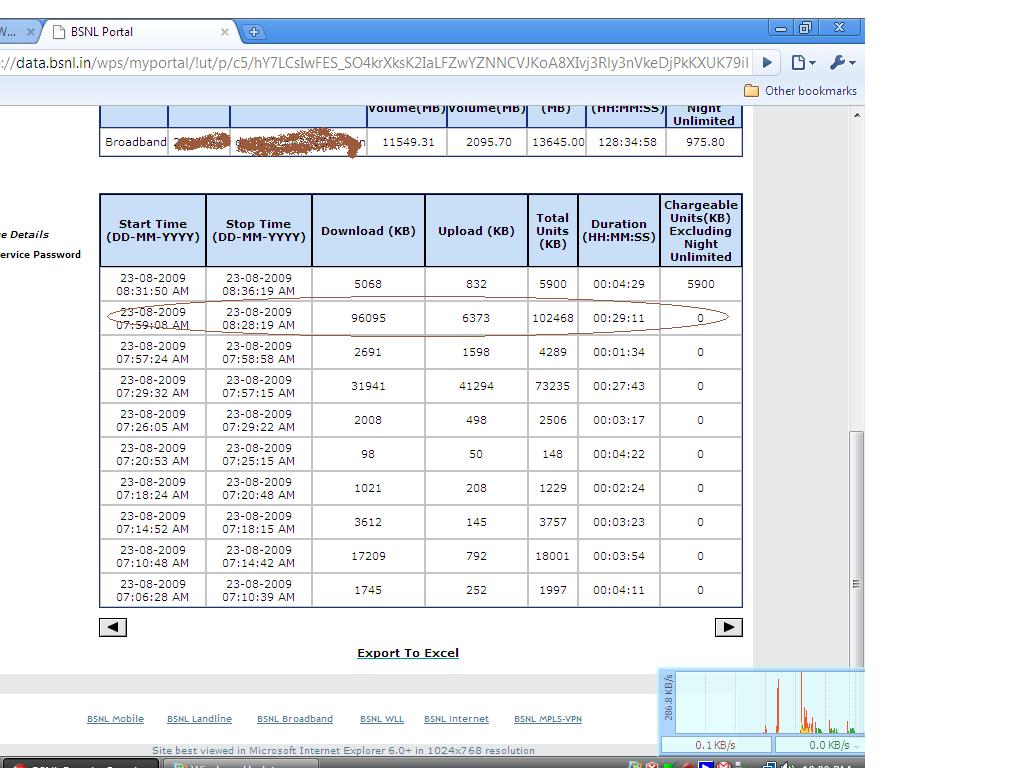Image resolution: width=1024 pixels, height=768 pixels.
Task: Click the Upload (KB) column header
Action: 476,231
